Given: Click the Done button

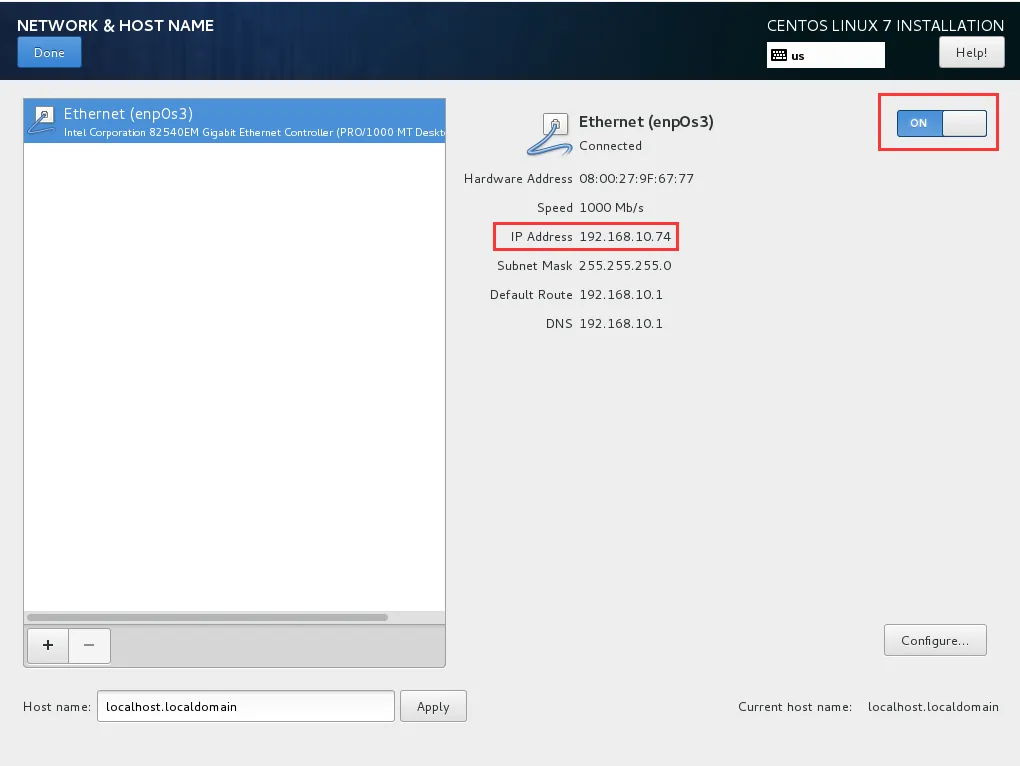Looking at the screenshot, I should click(x=49, y=53).
